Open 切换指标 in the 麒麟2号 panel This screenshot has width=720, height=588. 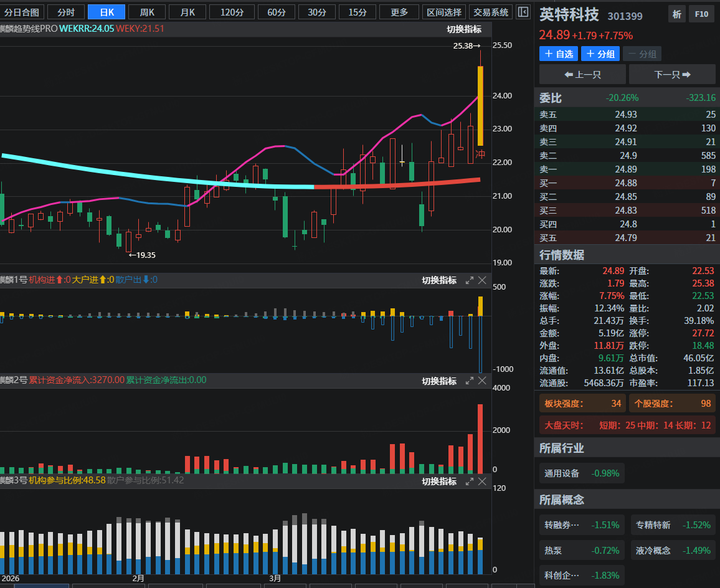tap(438, 381)
